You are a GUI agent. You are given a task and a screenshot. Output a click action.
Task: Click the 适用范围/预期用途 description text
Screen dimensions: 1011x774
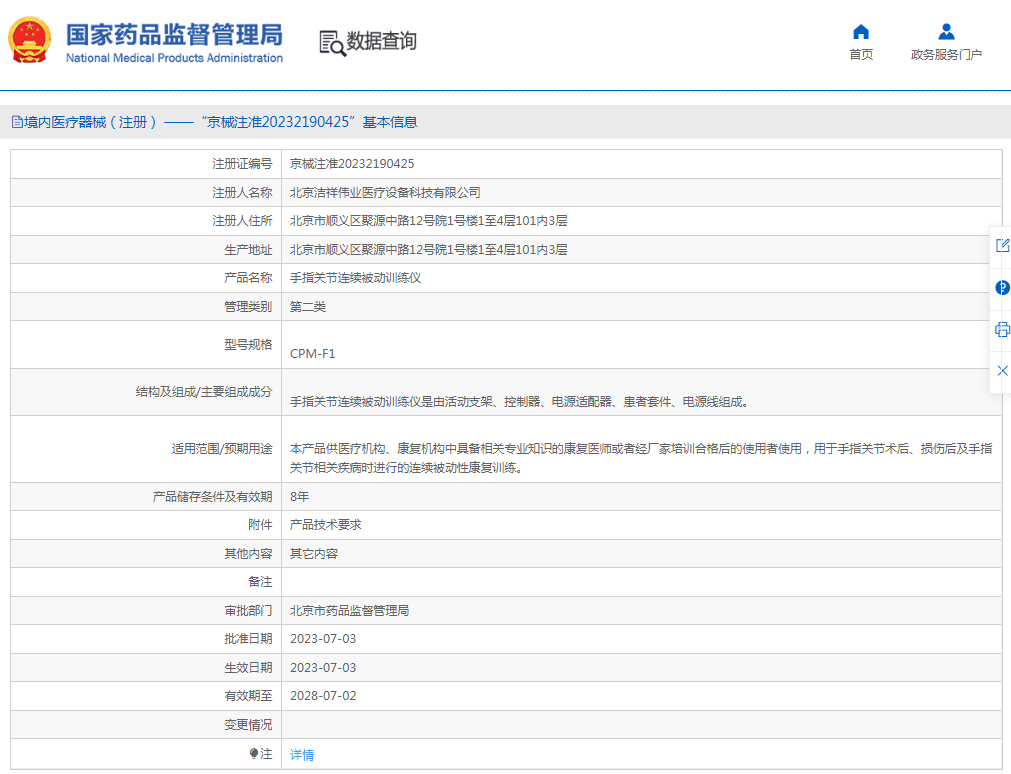point(641,458)
